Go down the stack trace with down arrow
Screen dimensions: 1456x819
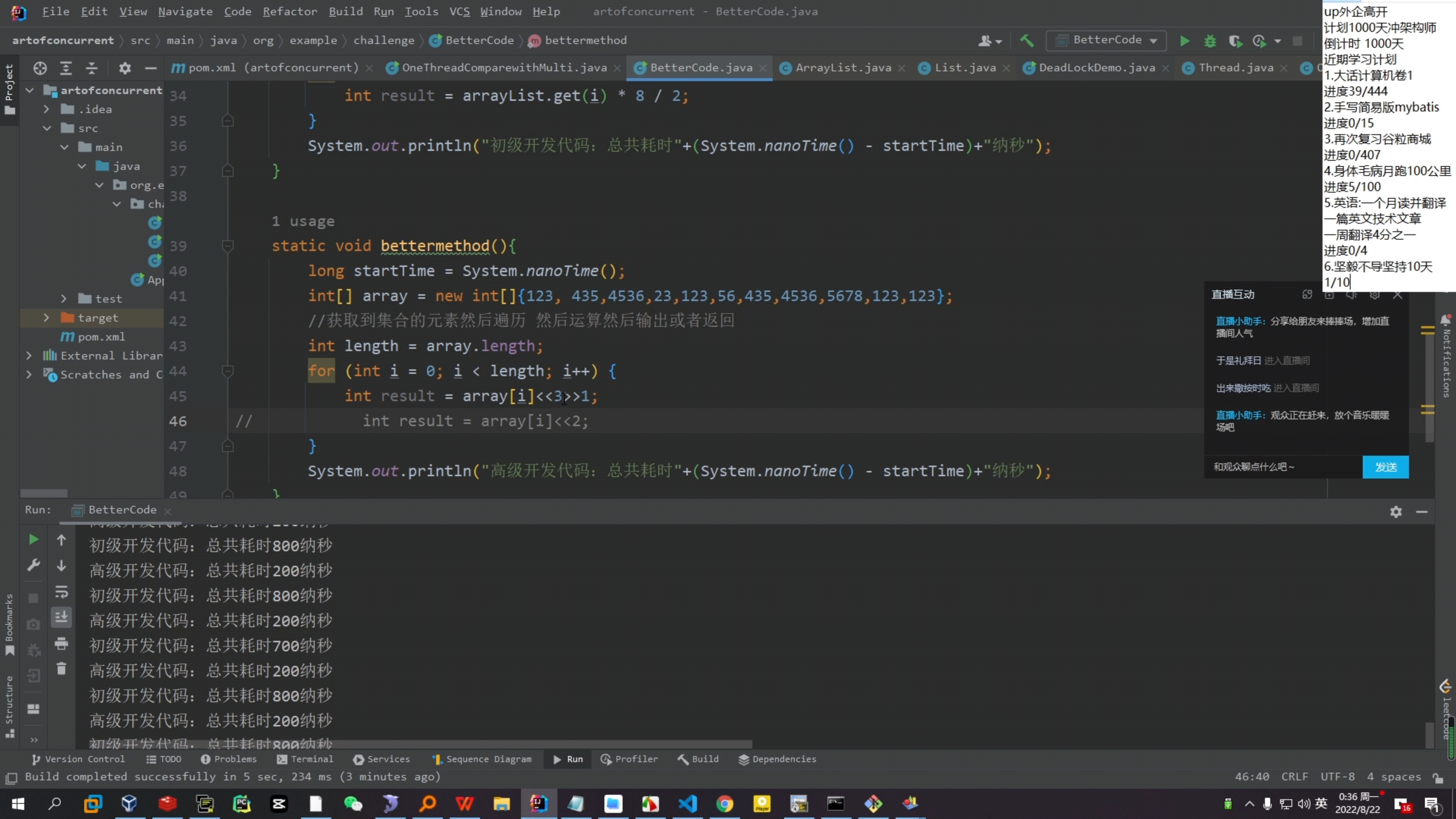coord(61,565)
